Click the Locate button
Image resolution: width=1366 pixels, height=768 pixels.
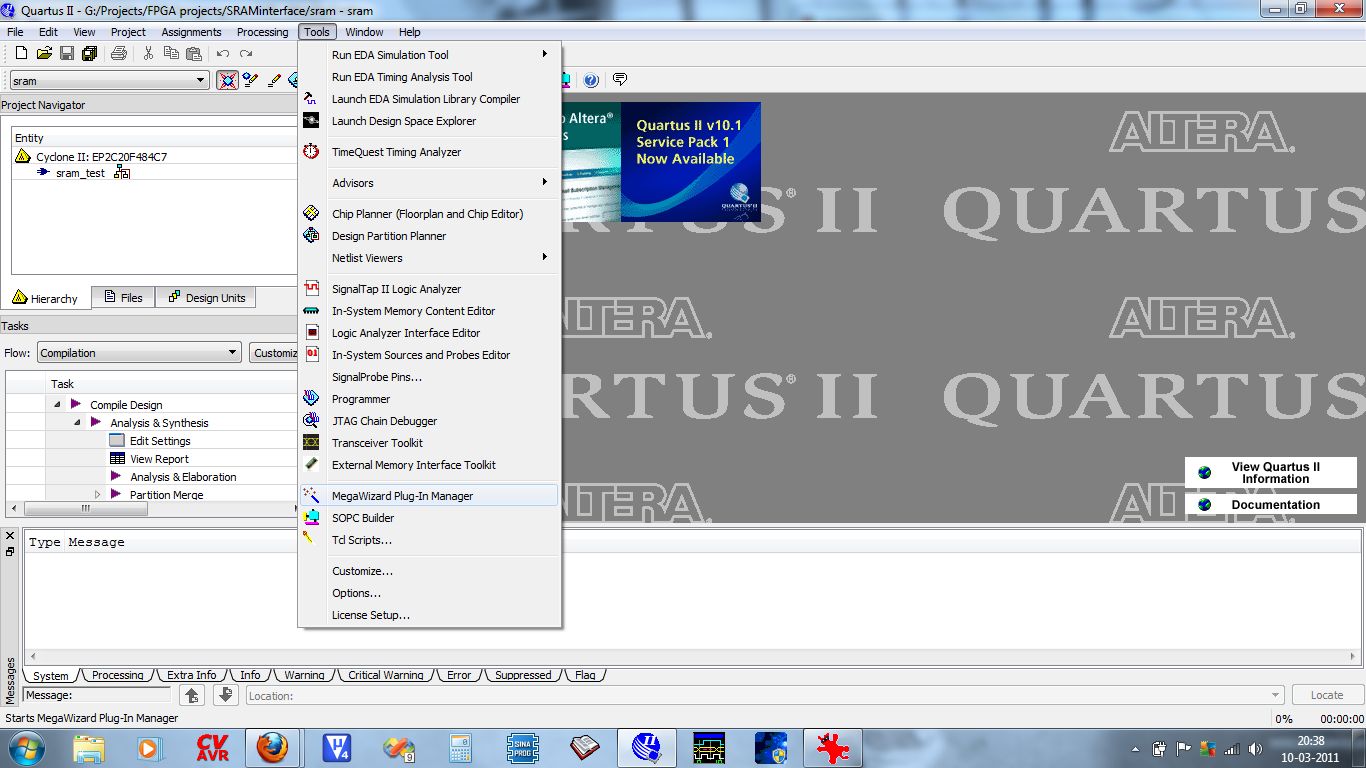point(1326,695)
